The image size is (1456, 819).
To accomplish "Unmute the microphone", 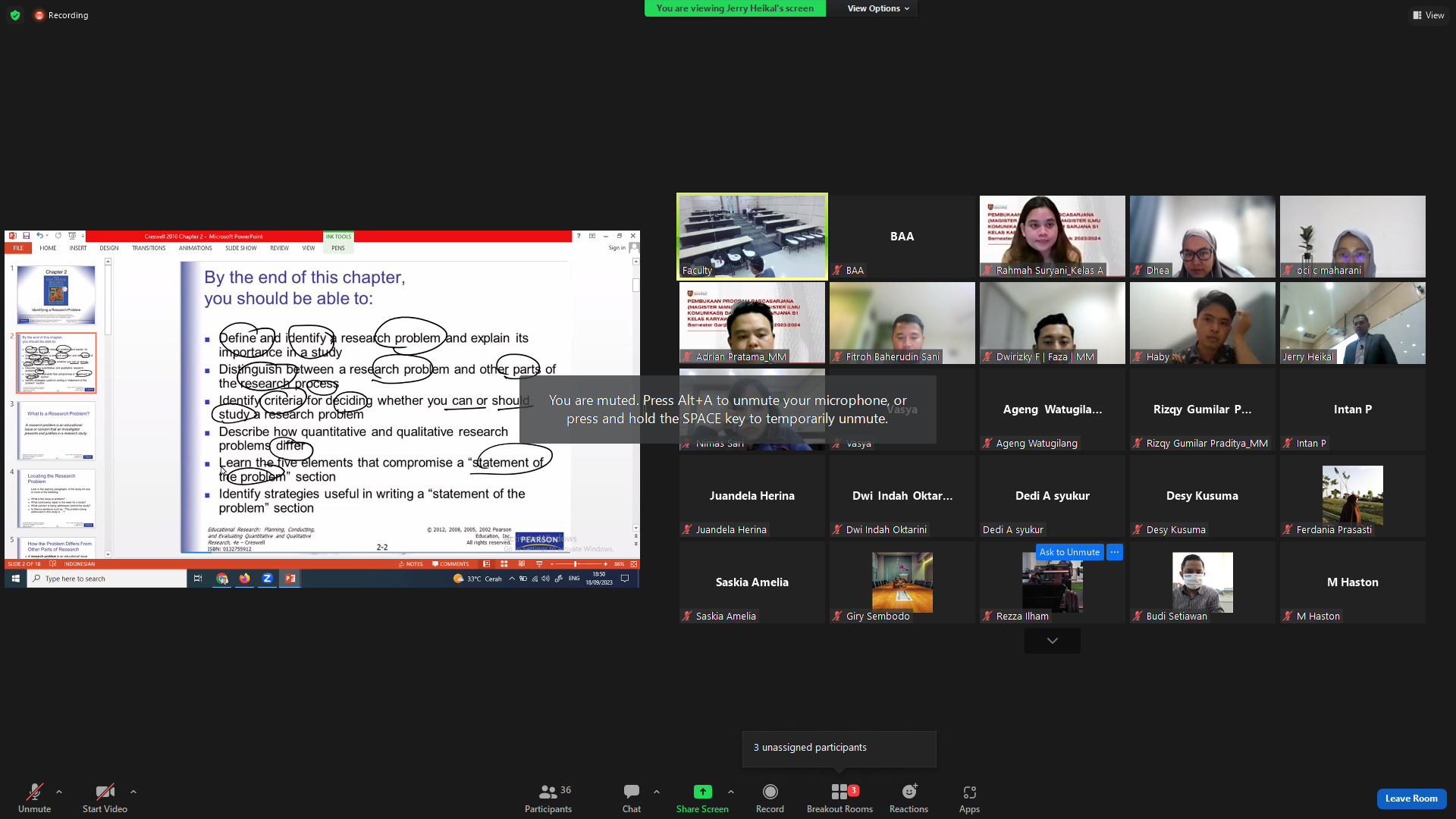I will 35,799.
